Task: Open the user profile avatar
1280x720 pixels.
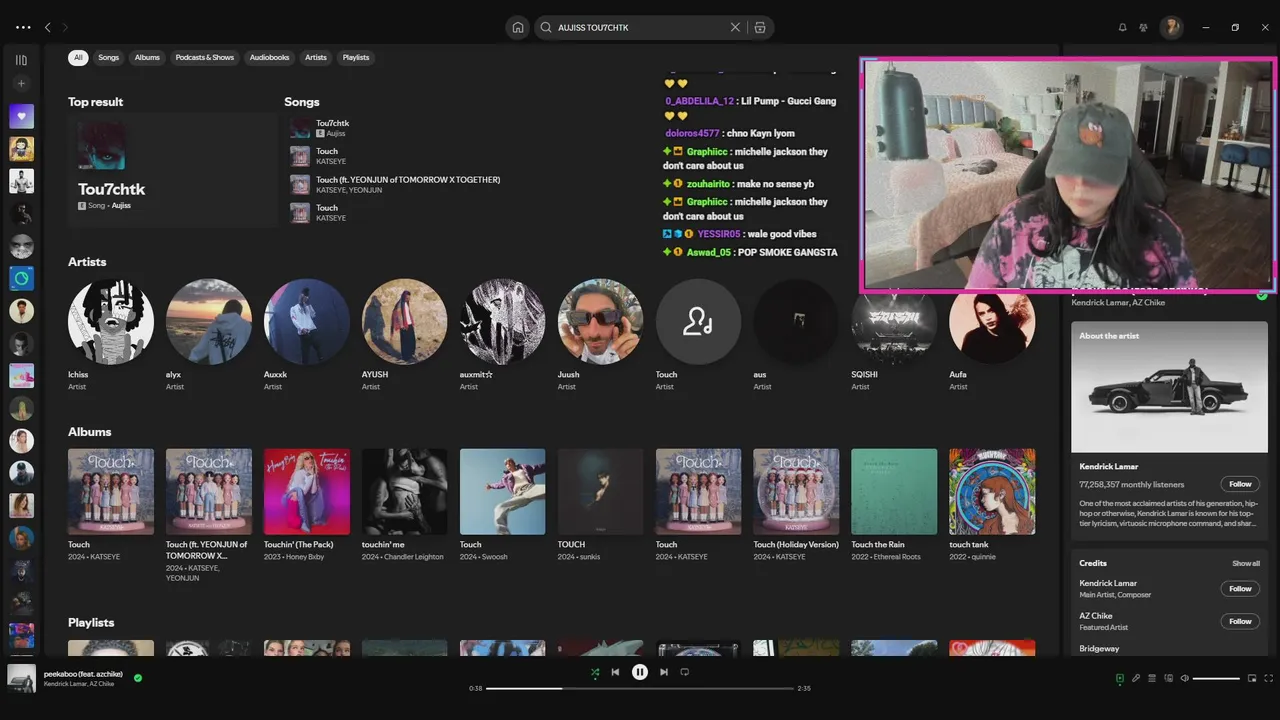Action: (x=1171, y=27)
